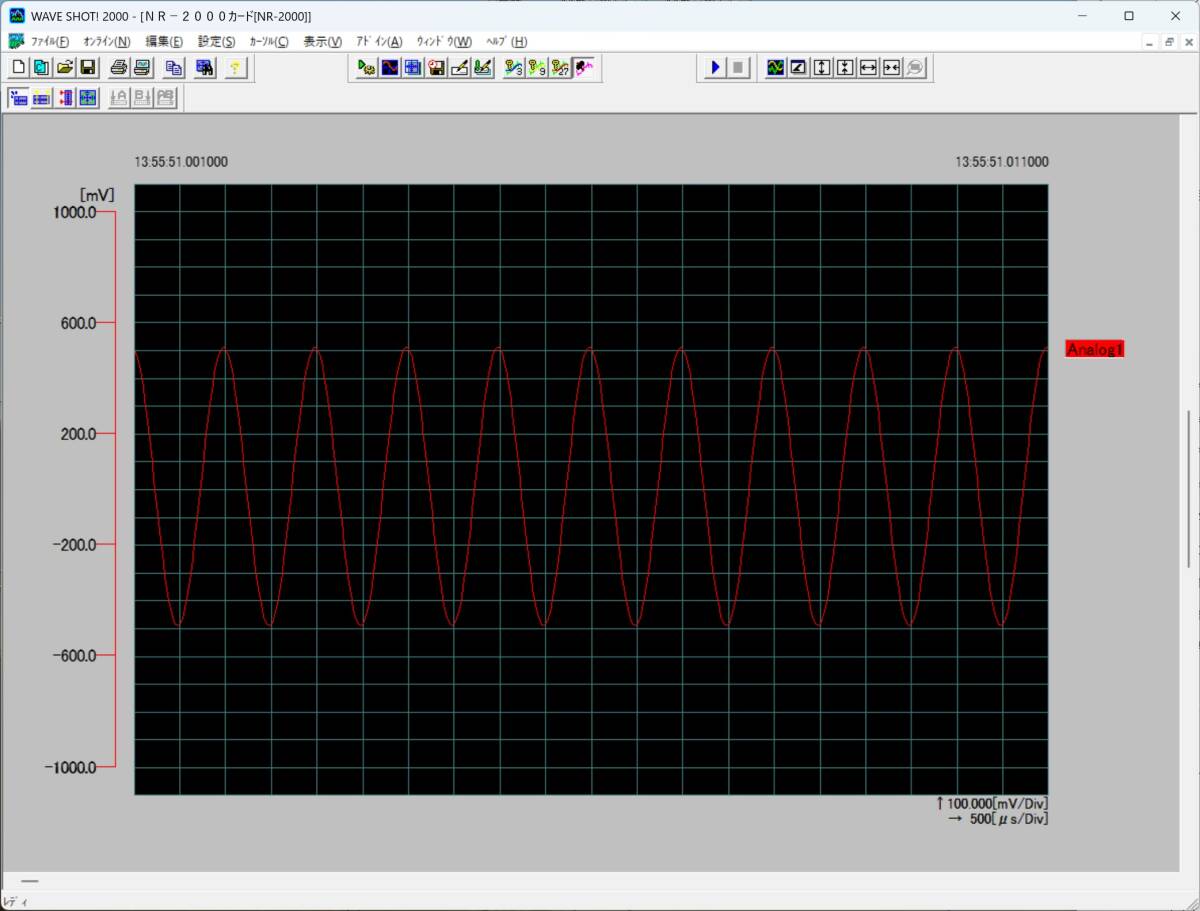The width and height of the screenshot is (1200, 911).
Task: Open help with the yellow question mark icon
Action: [x=235, y=68]
